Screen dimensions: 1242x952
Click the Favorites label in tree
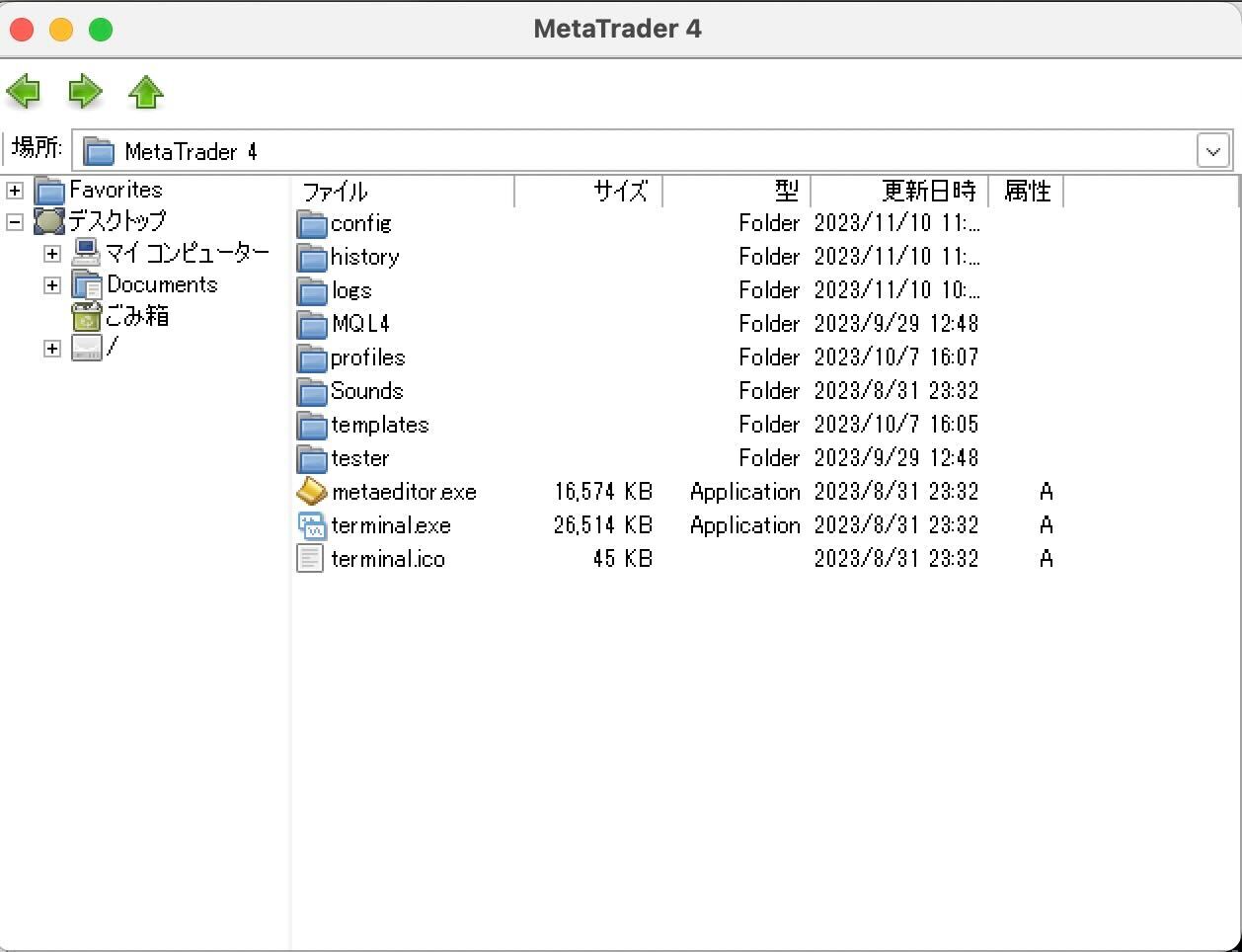pos(116,190)
